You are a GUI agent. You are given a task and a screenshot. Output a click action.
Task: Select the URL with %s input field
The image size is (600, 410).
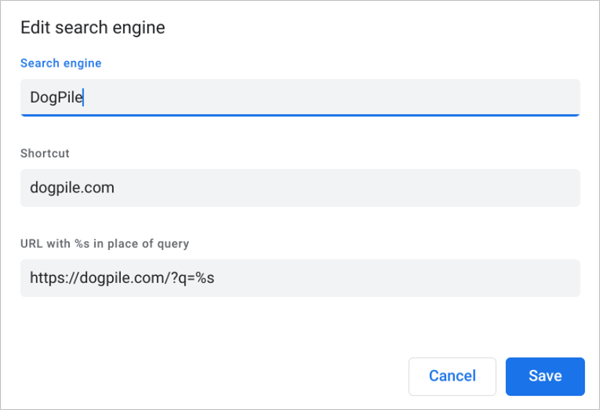coord(300,277)
